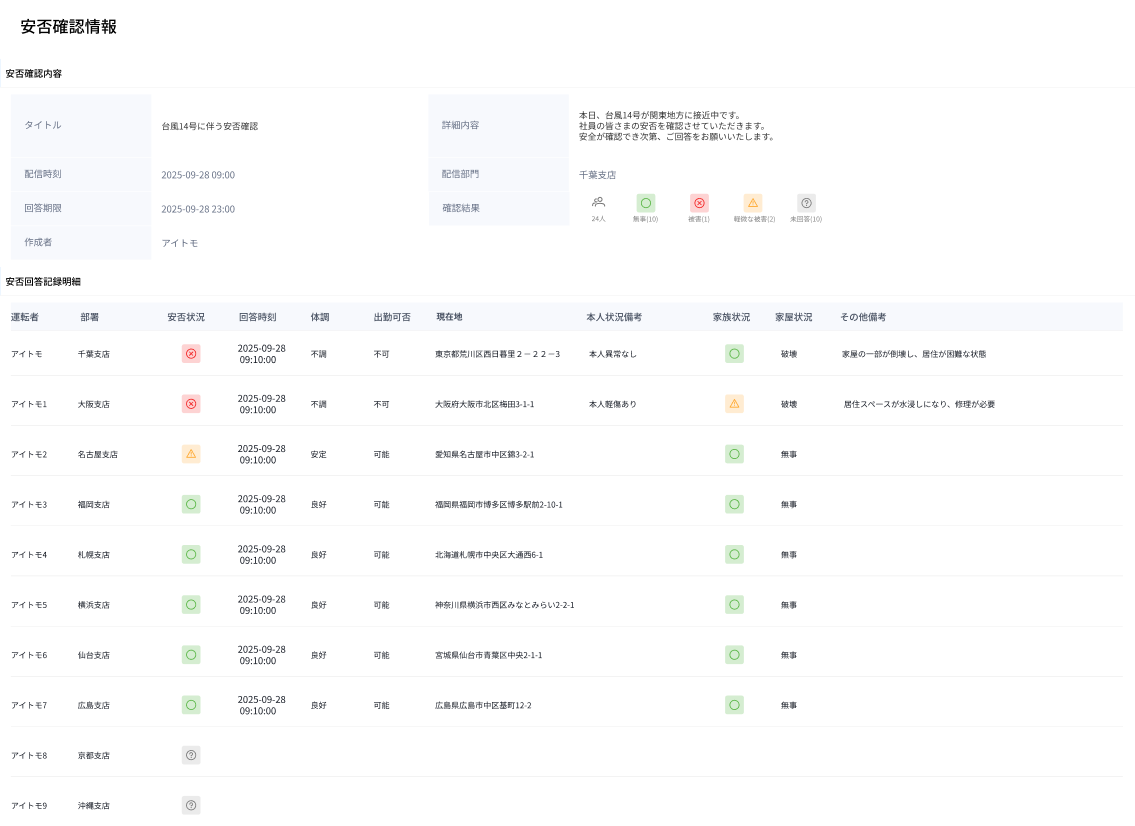Click the 24人 total people icon

(x=598, y=202)
